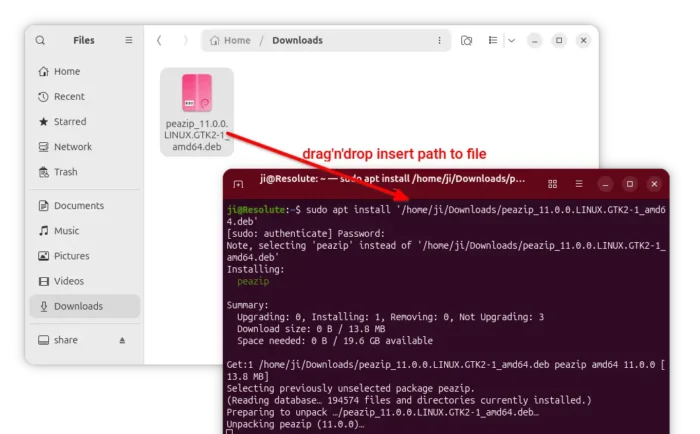Click the search icon in Files
This screenshot has width=700, height=434.
(x=40, y=41)
